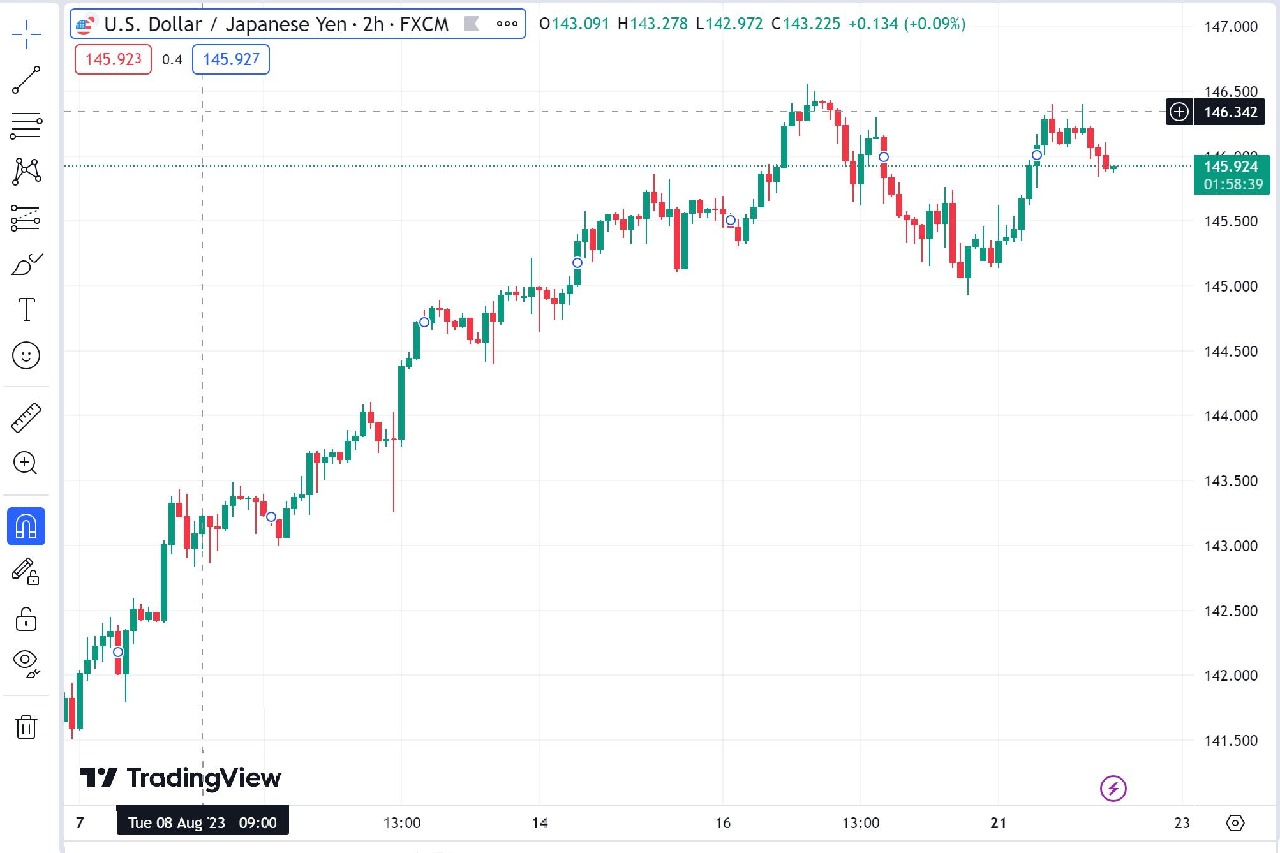Click the plus button beside 146.342
The width and height of the screenshot is (1280, 853).
1180,112
